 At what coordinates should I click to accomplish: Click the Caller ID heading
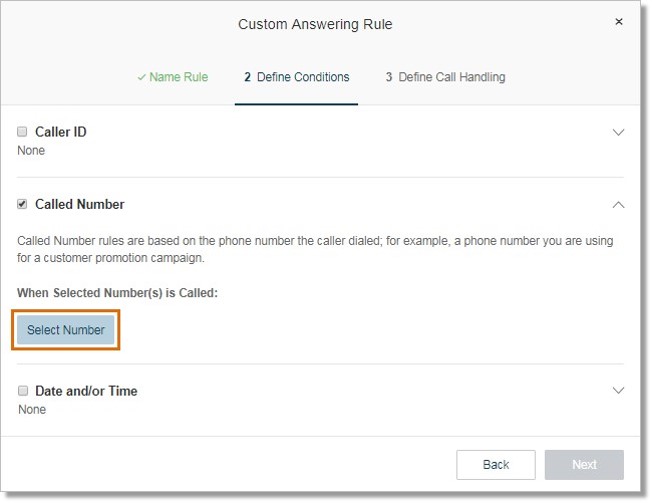tap(61, 132)
